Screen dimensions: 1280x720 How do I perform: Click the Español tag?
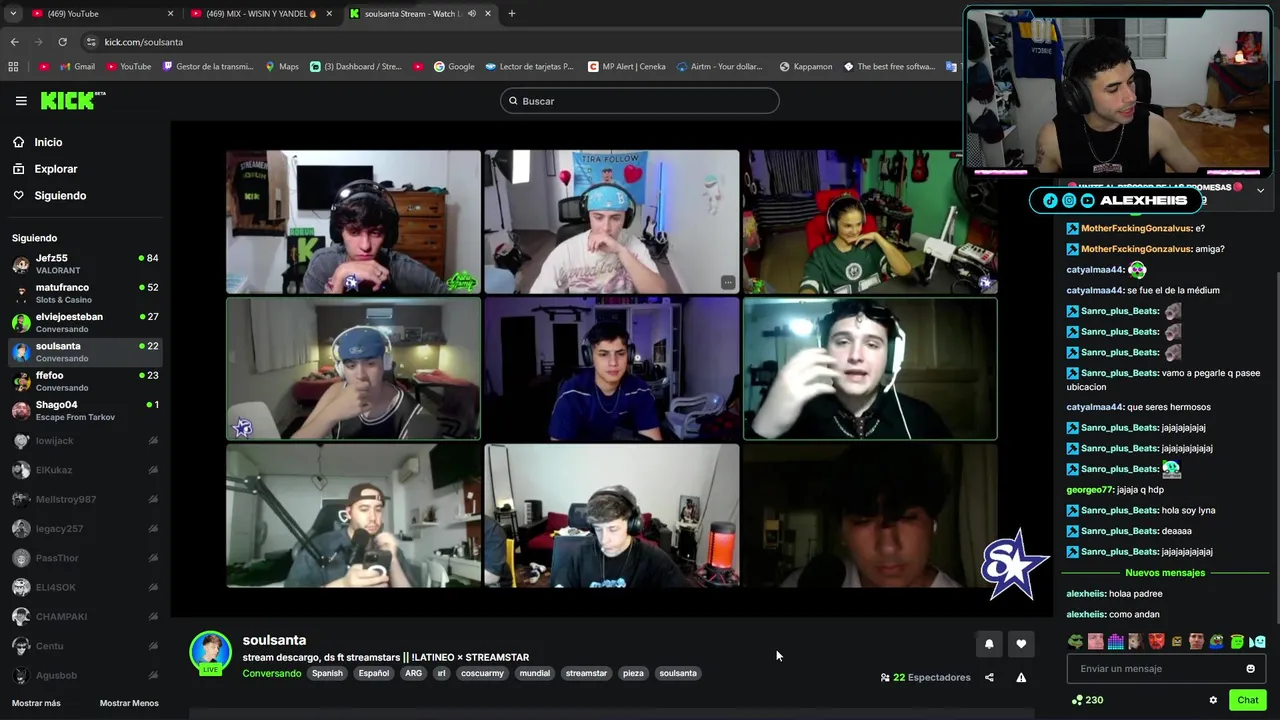(x=374, y=673)
